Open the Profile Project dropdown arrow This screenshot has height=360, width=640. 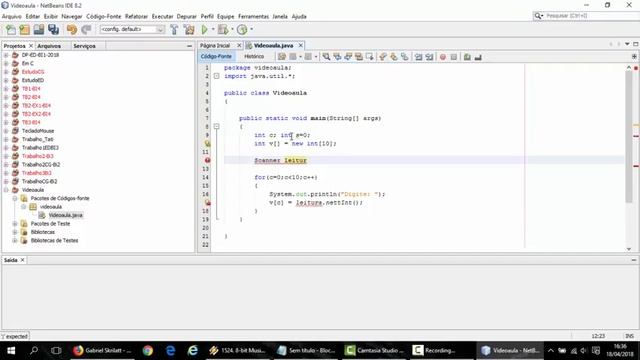pos(251,29)
